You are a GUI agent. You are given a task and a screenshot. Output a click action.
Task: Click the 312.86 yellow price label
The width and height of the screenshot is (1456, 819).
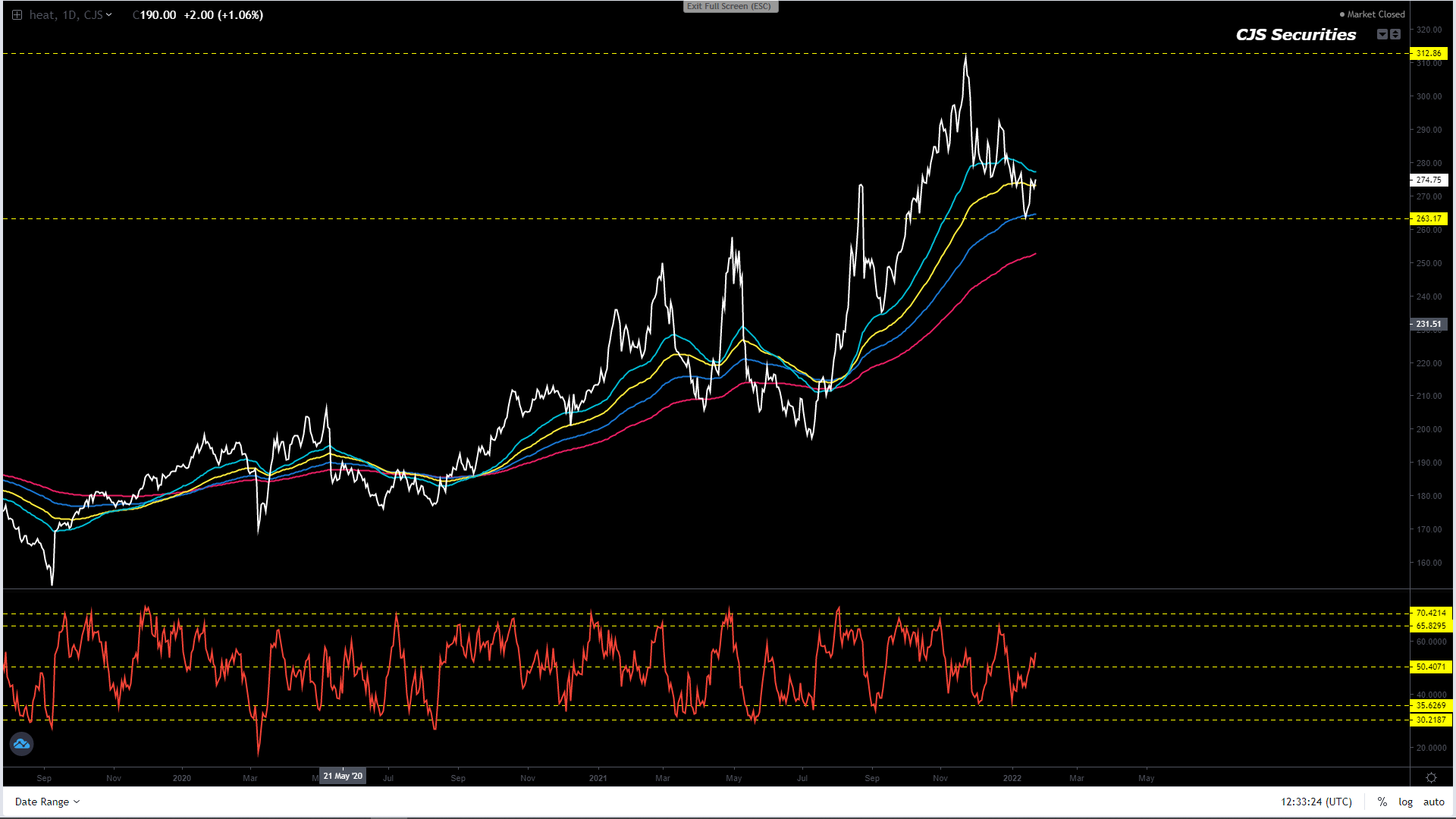tap(1429, 53)
